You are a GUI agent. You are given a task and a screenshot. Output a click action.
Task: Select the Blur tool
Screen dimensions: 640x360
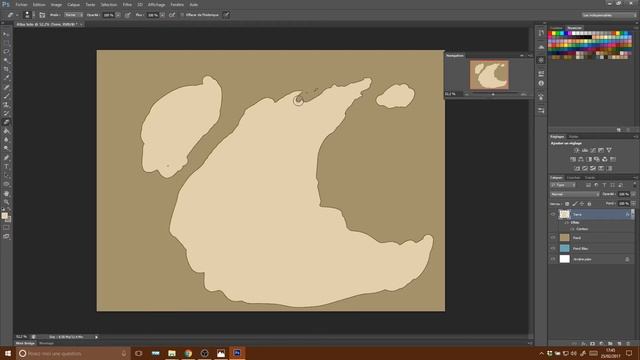point(6,140)
